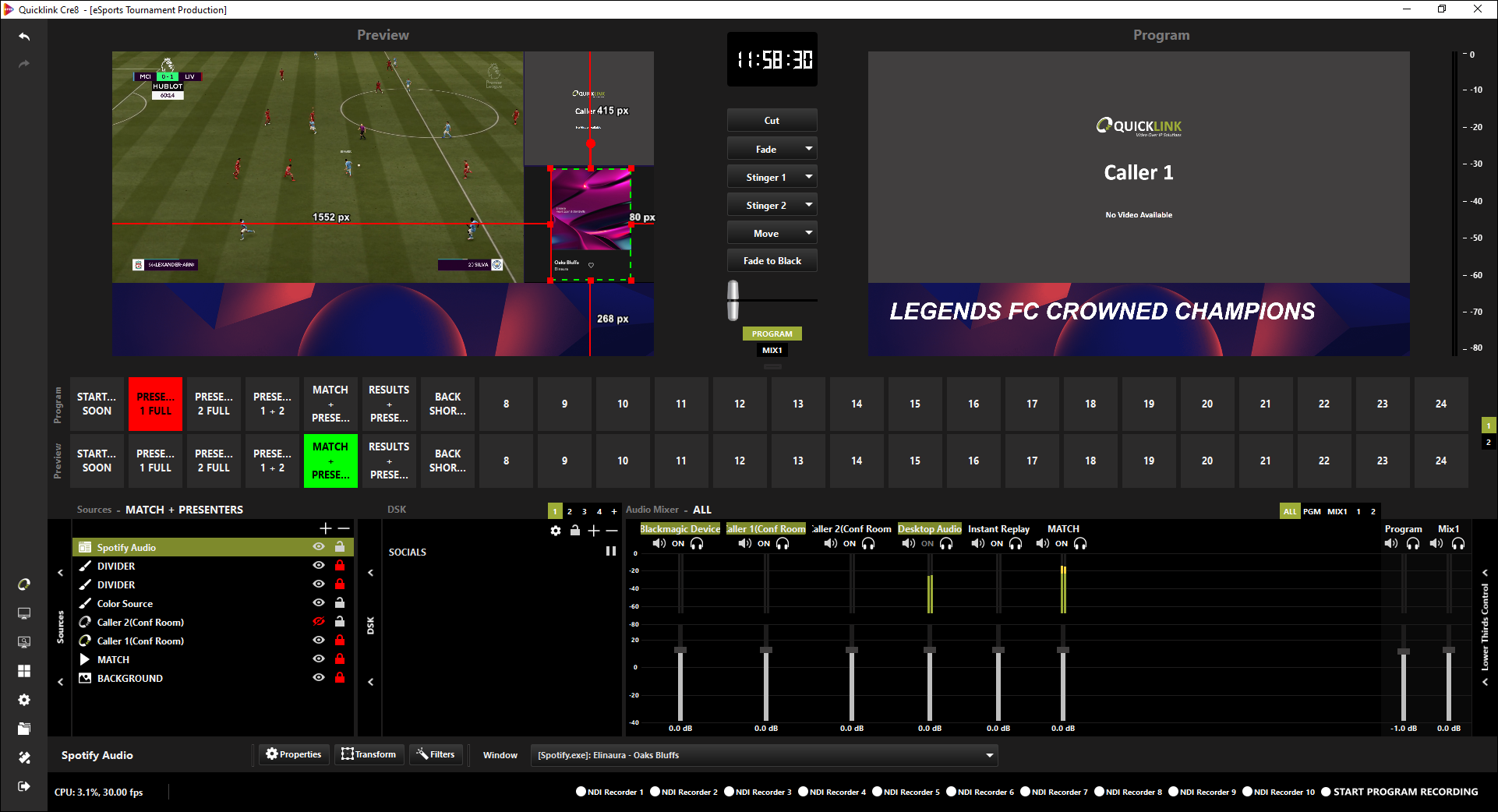Click the exit icon in left sidebar
The height and width of the screenshot is (812, 1498).
click(x=24, y=786)
